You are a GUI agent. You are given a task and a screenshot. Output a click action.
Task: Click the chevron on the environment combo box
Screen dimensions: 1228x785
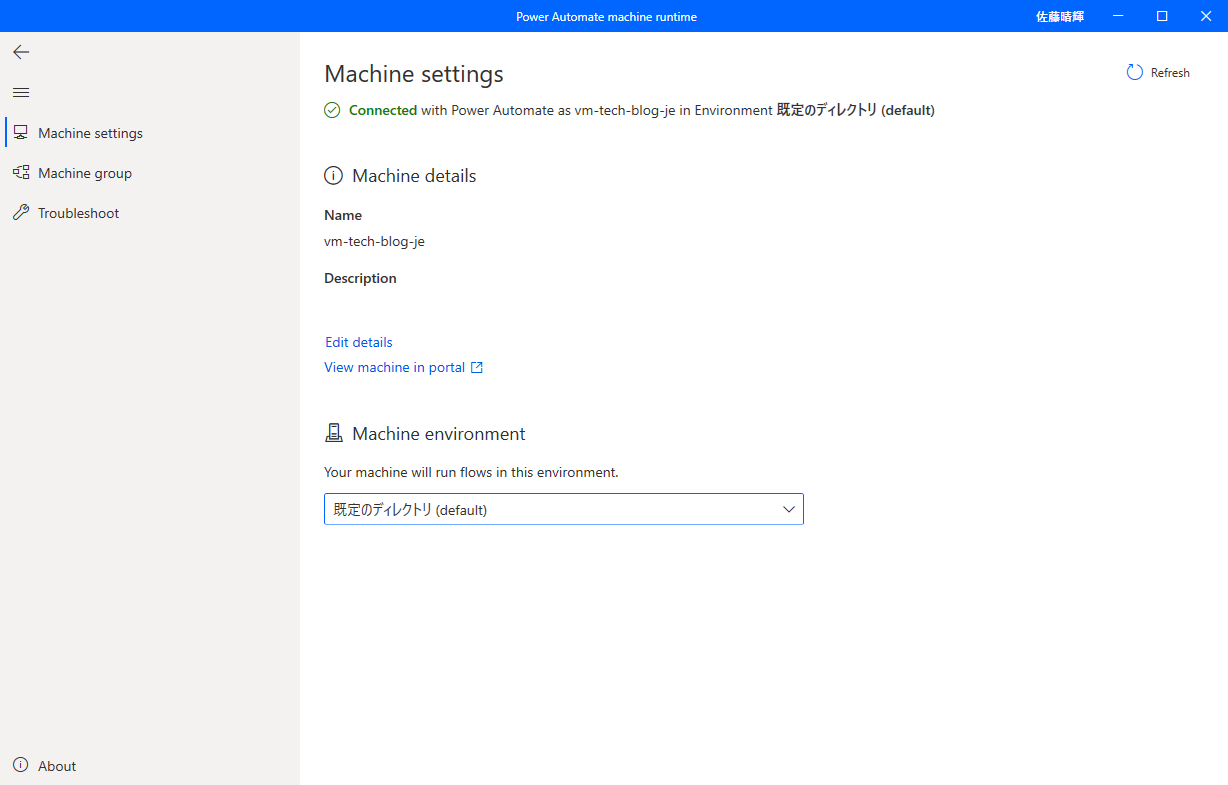point(788,509)
